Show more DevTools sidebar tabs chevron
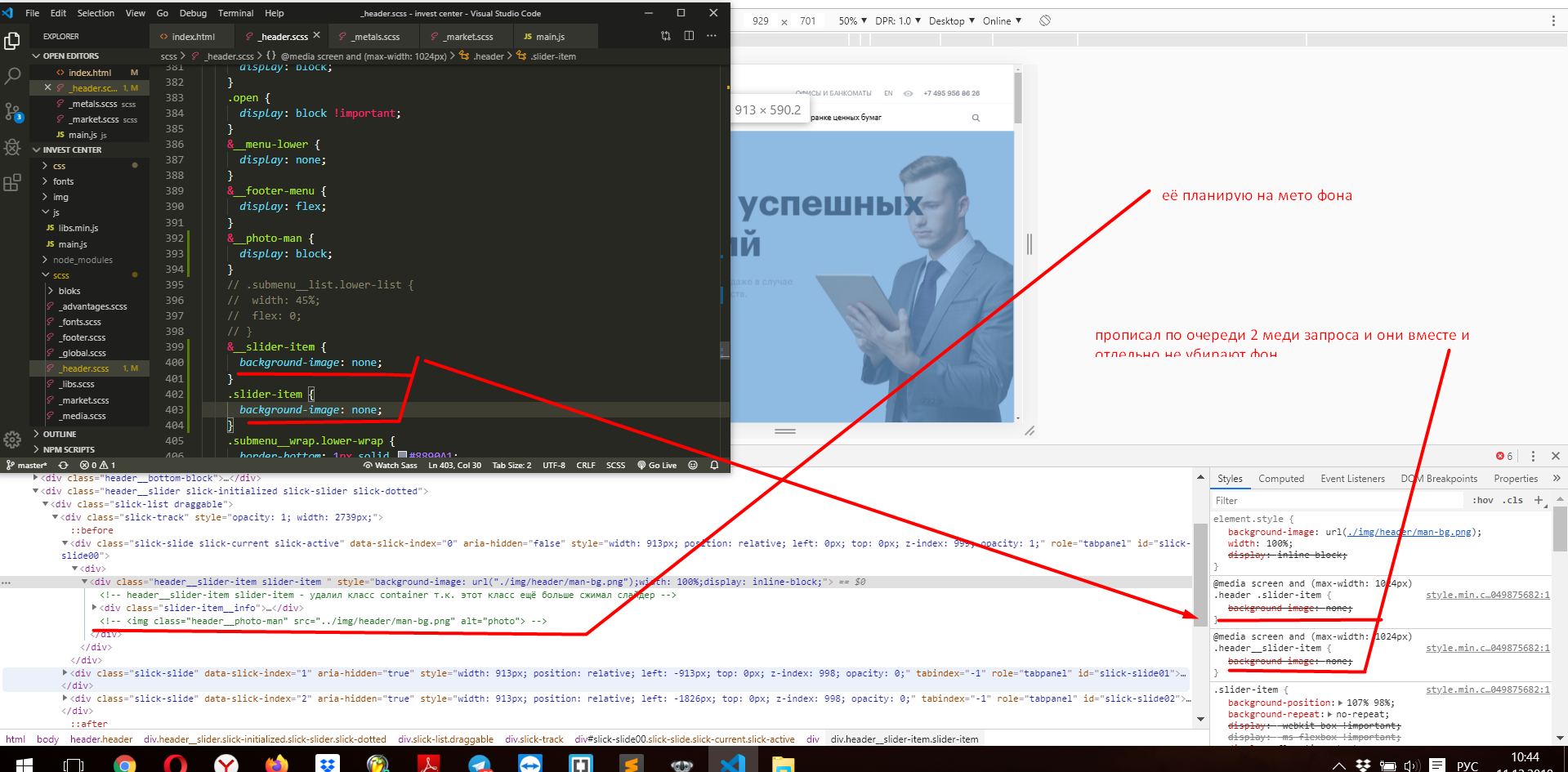The image size is (1568, 772). point(1556,478)
